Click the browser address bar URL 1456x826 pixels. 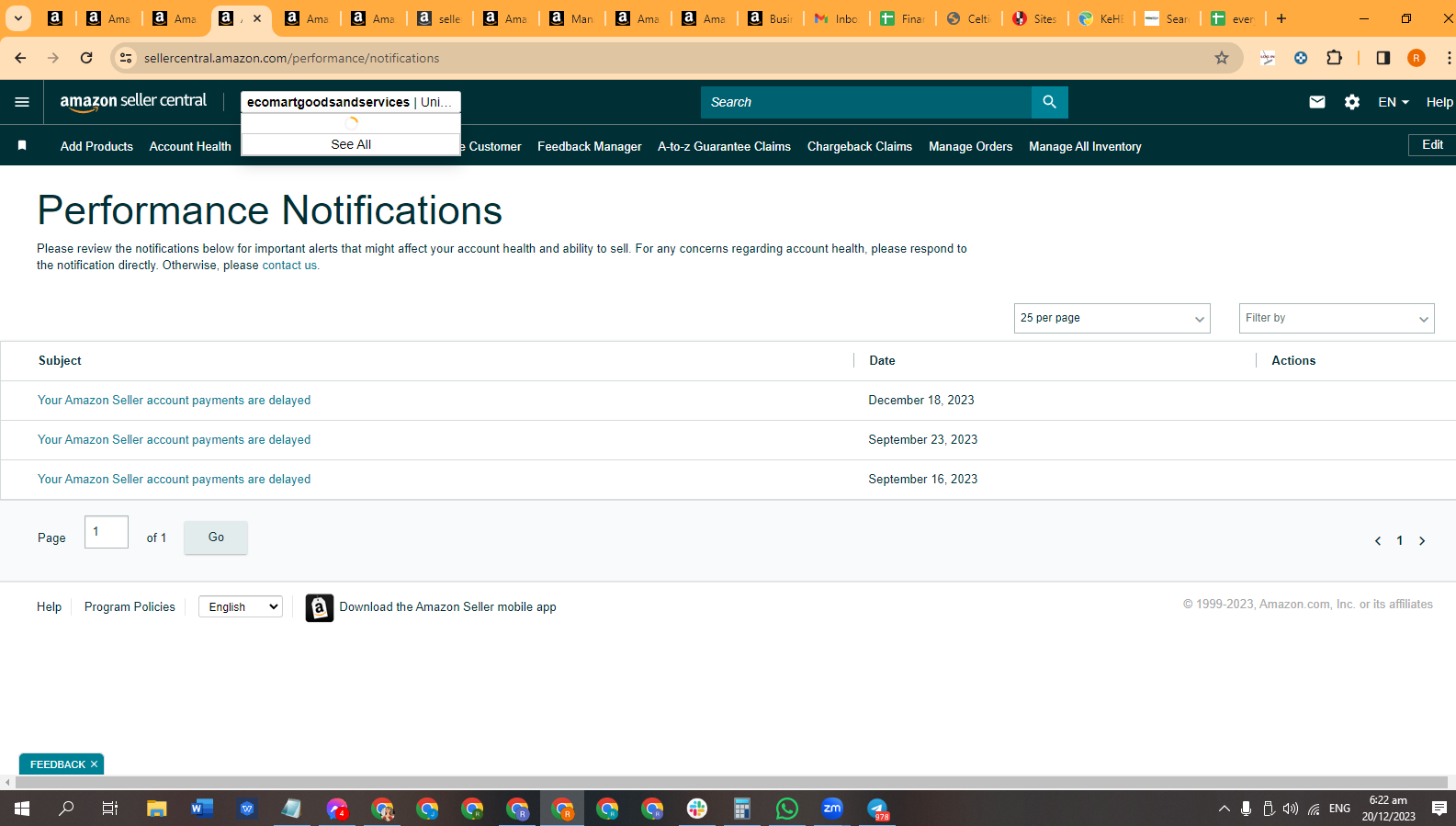pos(291,58)
